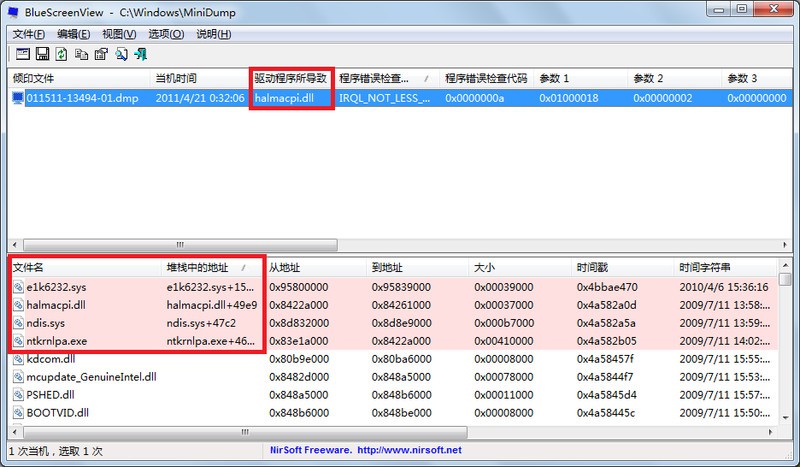Click the Advanced Options toolbar icon

tap(21, 54)
